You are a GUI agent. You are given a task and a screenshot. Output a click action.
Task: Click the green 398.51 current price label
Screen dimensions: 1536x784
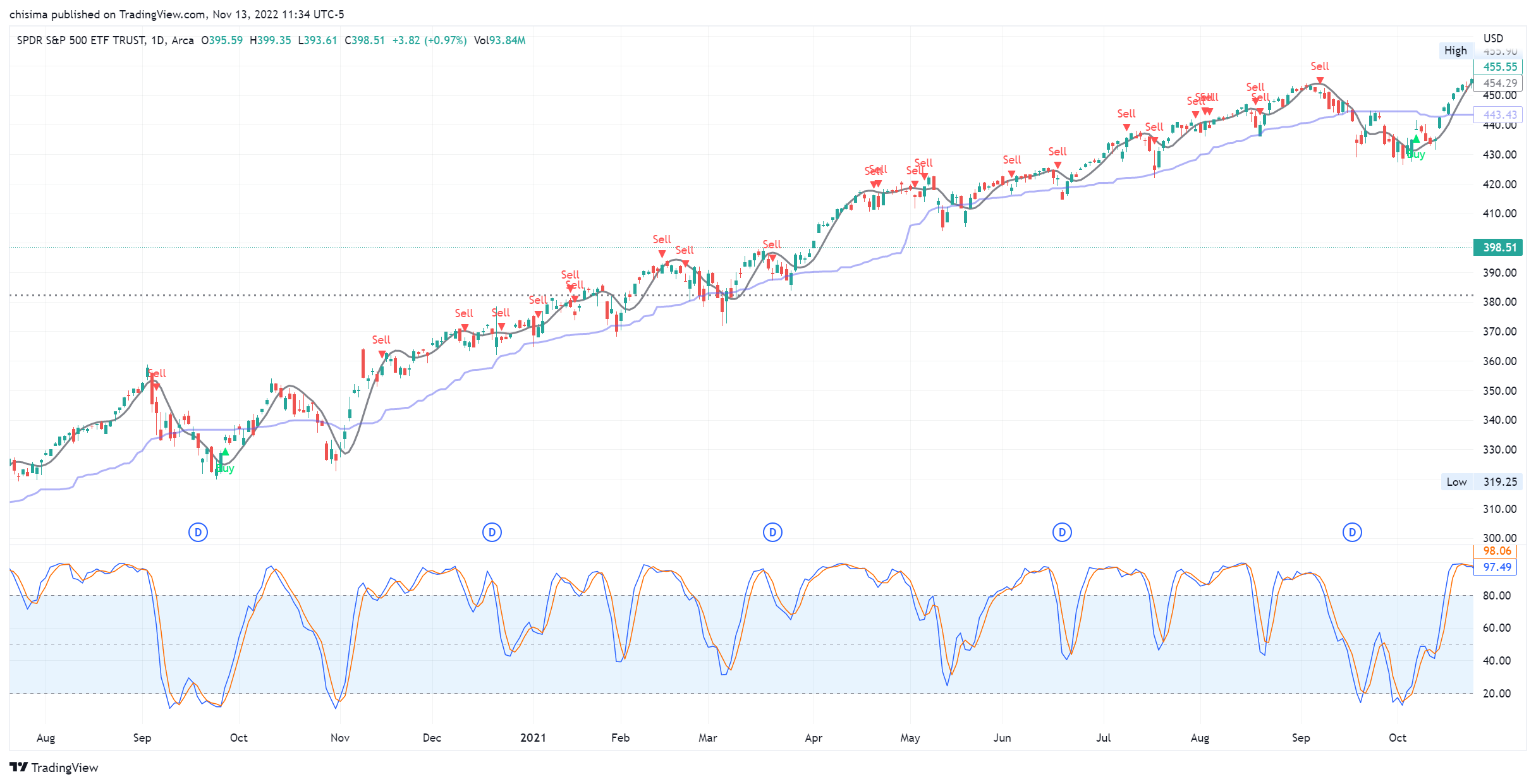1499,248
